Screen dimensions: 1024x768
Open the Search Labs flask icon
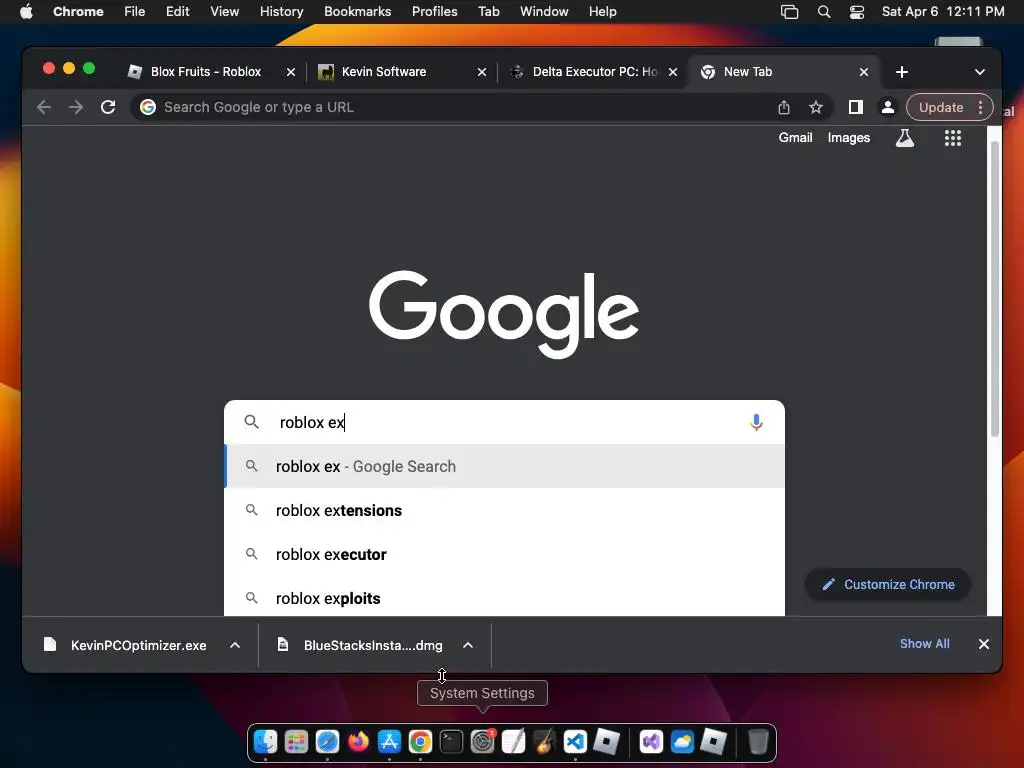(905, 138)
